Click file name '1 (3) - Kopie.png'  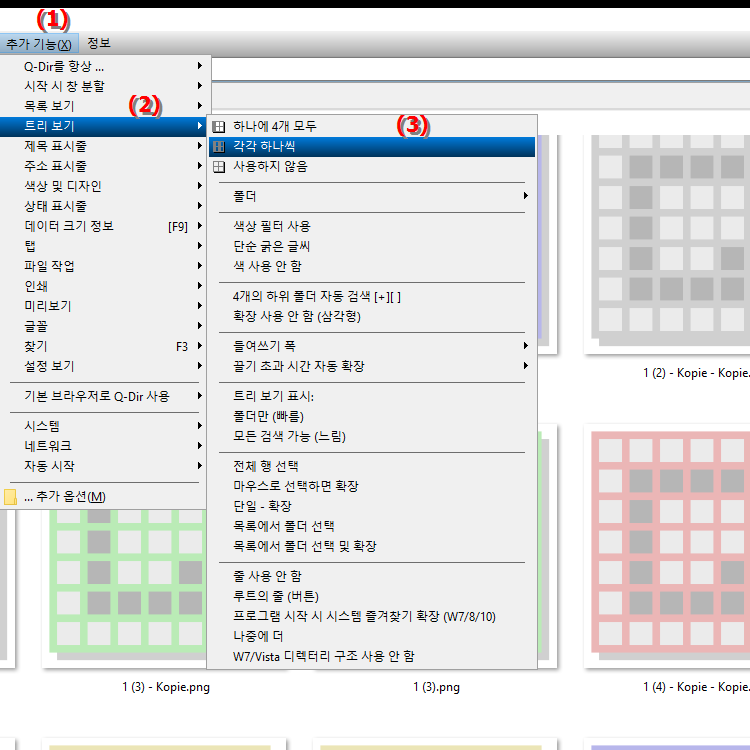click(x=166, y=687)
